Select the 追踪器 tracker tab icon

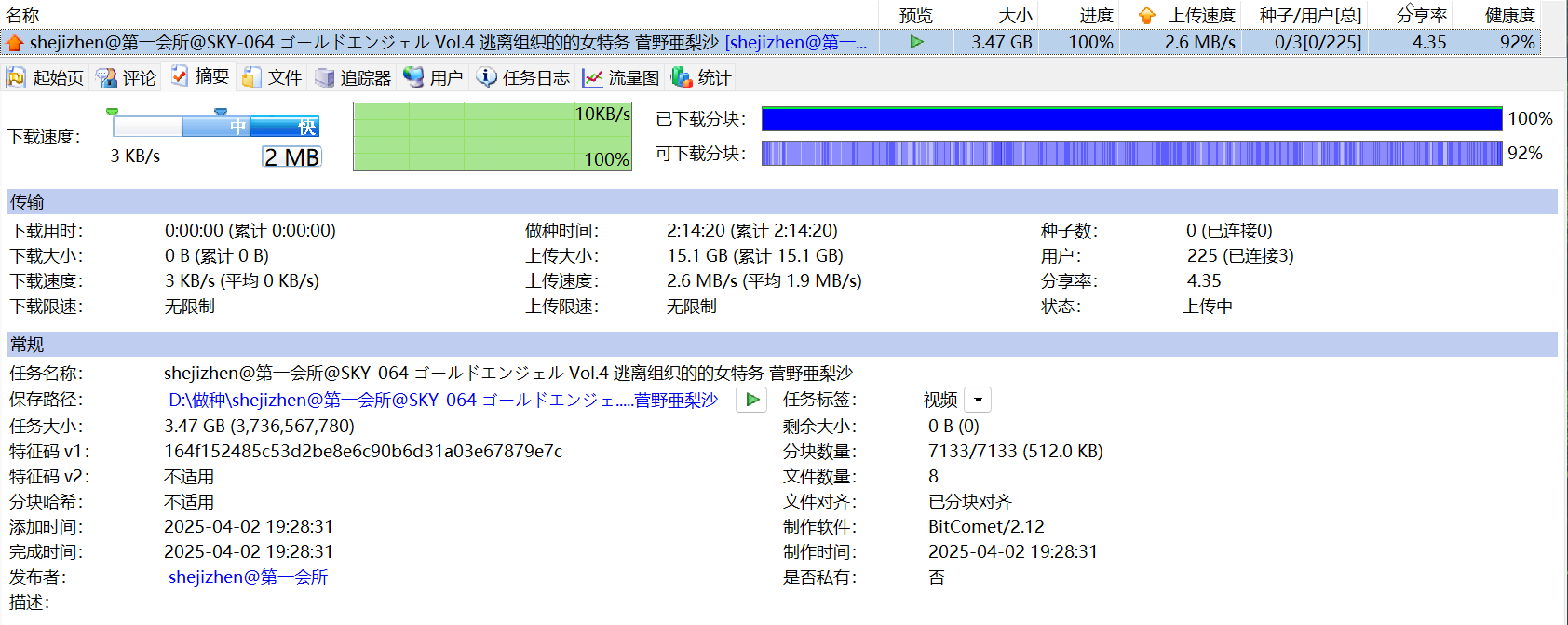click(x=324, y=77)
